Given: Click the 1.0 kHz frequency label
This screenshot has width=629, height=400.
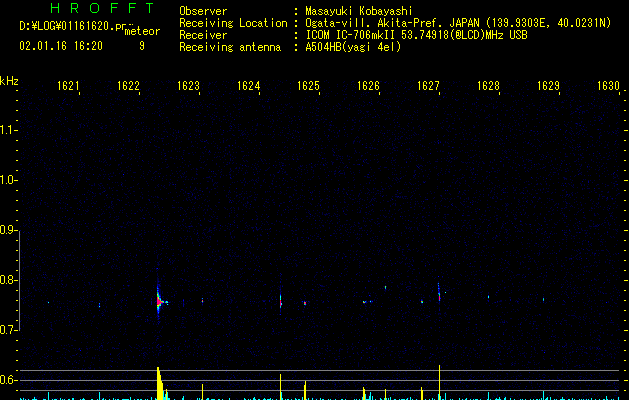Looking at the screenshot, I should [x=8, y=180].
